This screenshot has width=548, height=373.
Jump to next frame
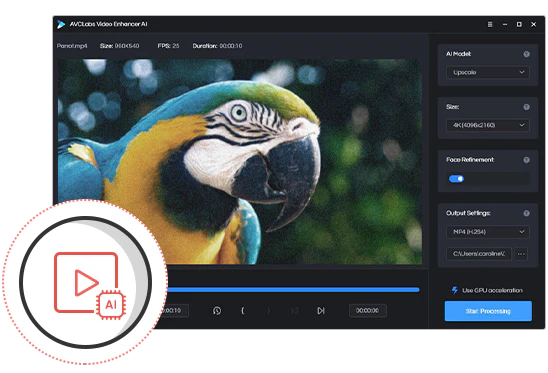coord(321,310)
